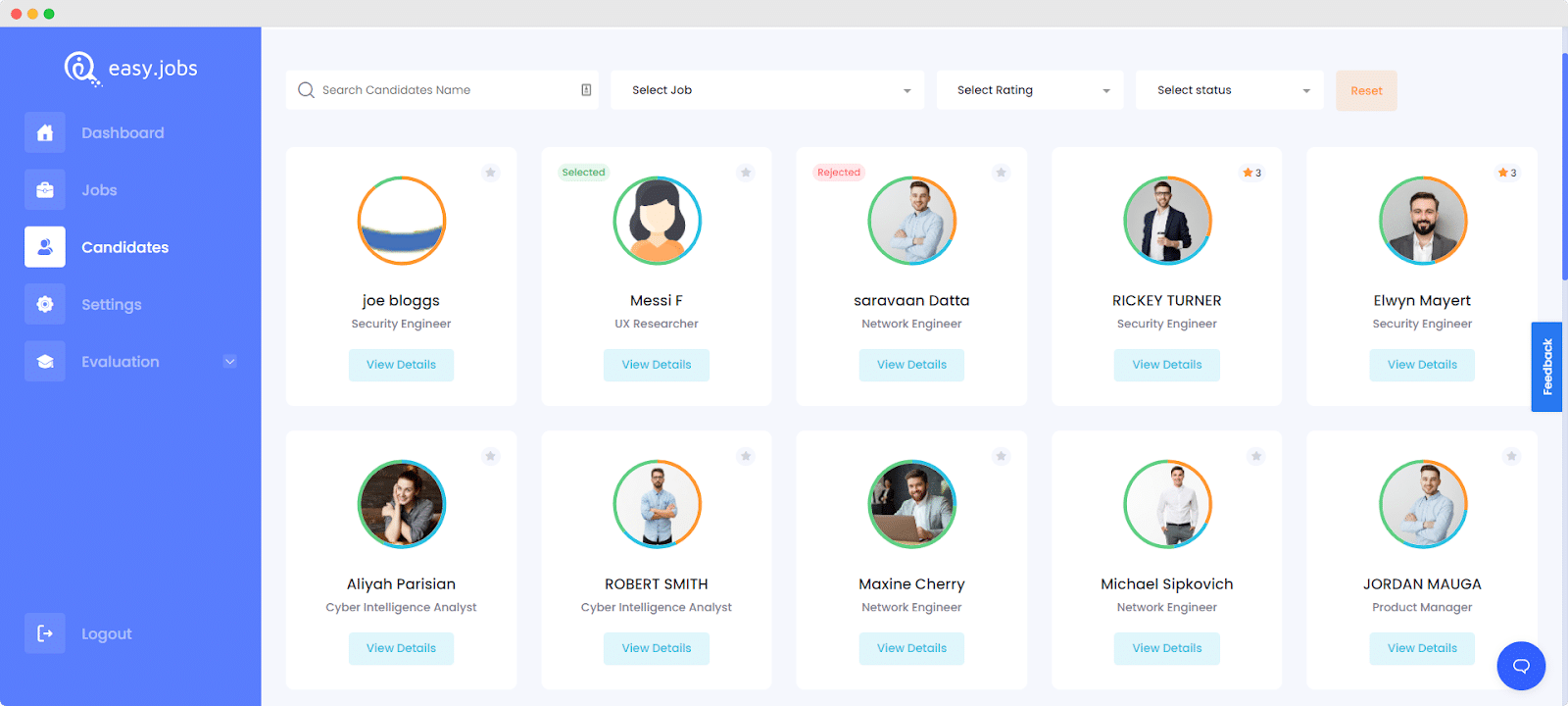Screen dimensions: 1568x706
Task: View Details for Michael Sipkovich
Action: (x=1167, y=648)
